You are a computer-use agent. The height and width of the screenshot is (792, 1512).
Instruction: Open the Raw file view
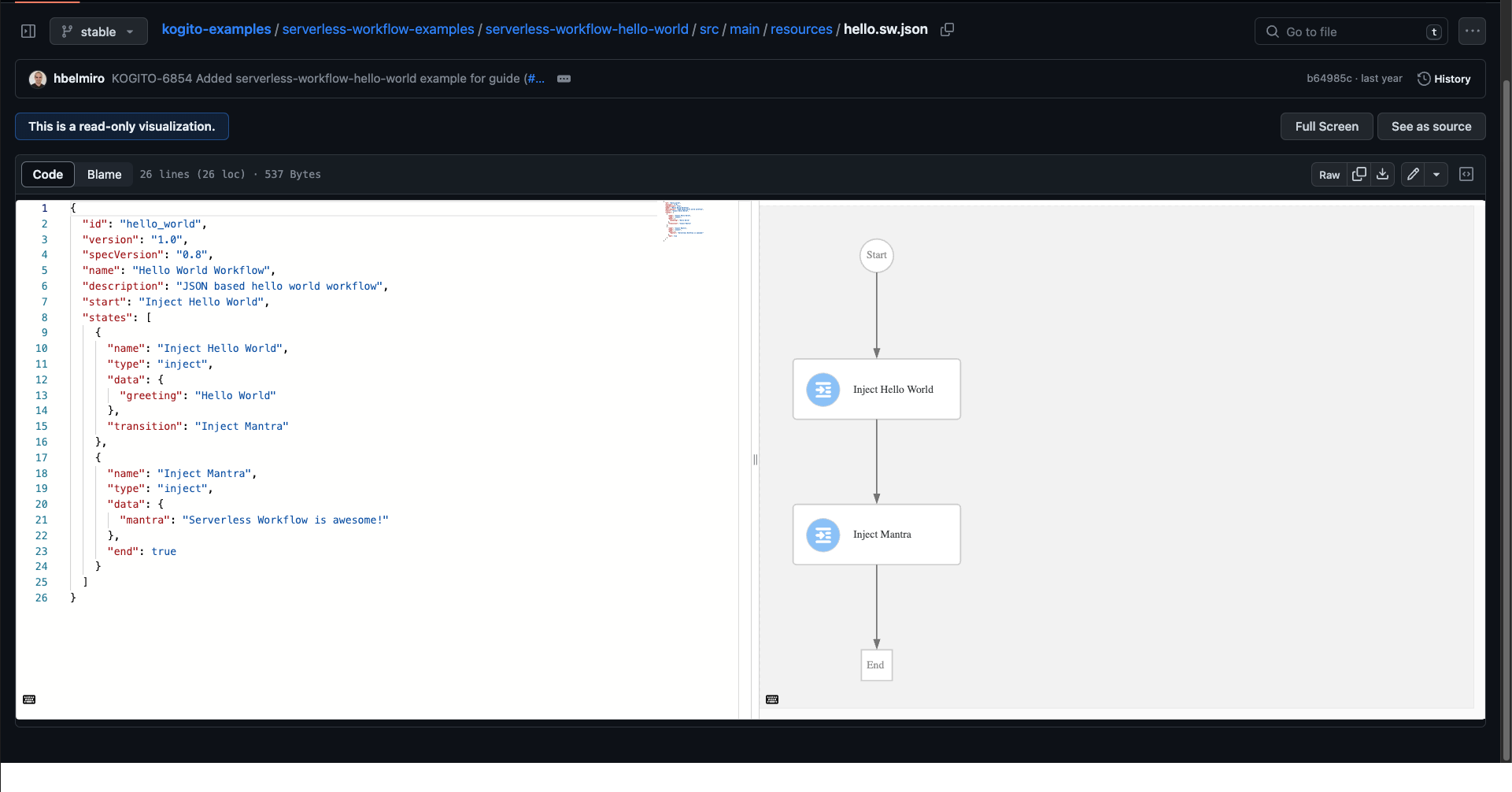(1329, 174)
